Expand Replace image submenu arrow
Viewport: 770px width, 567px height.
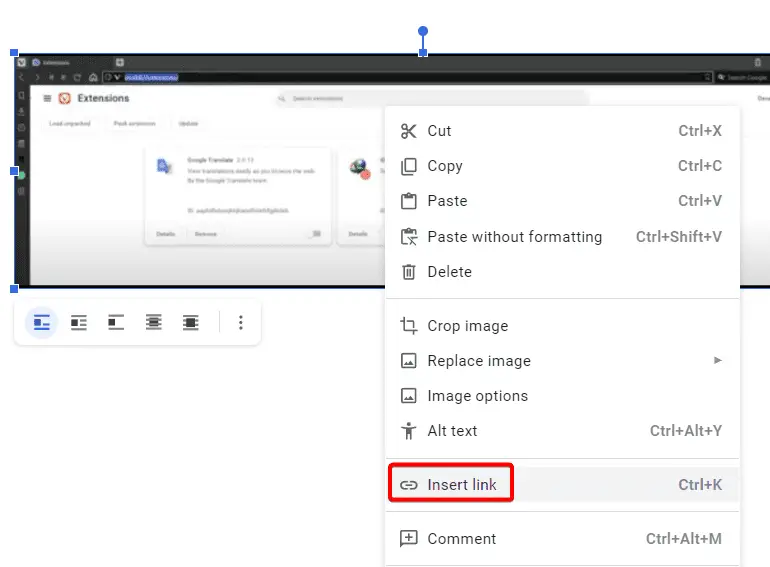click(717, 360)
